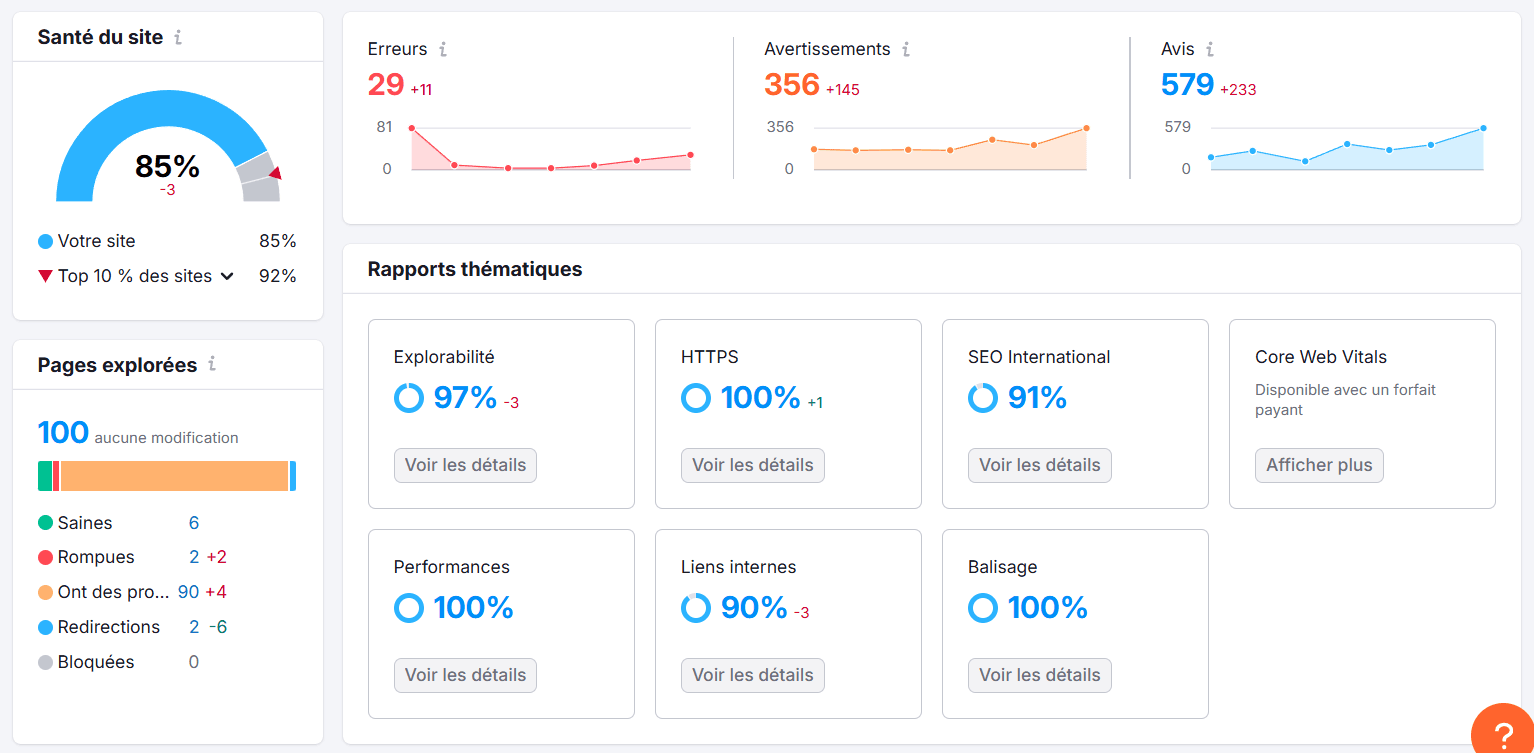Click the last point on Erreurs chart

coord(690,155)
